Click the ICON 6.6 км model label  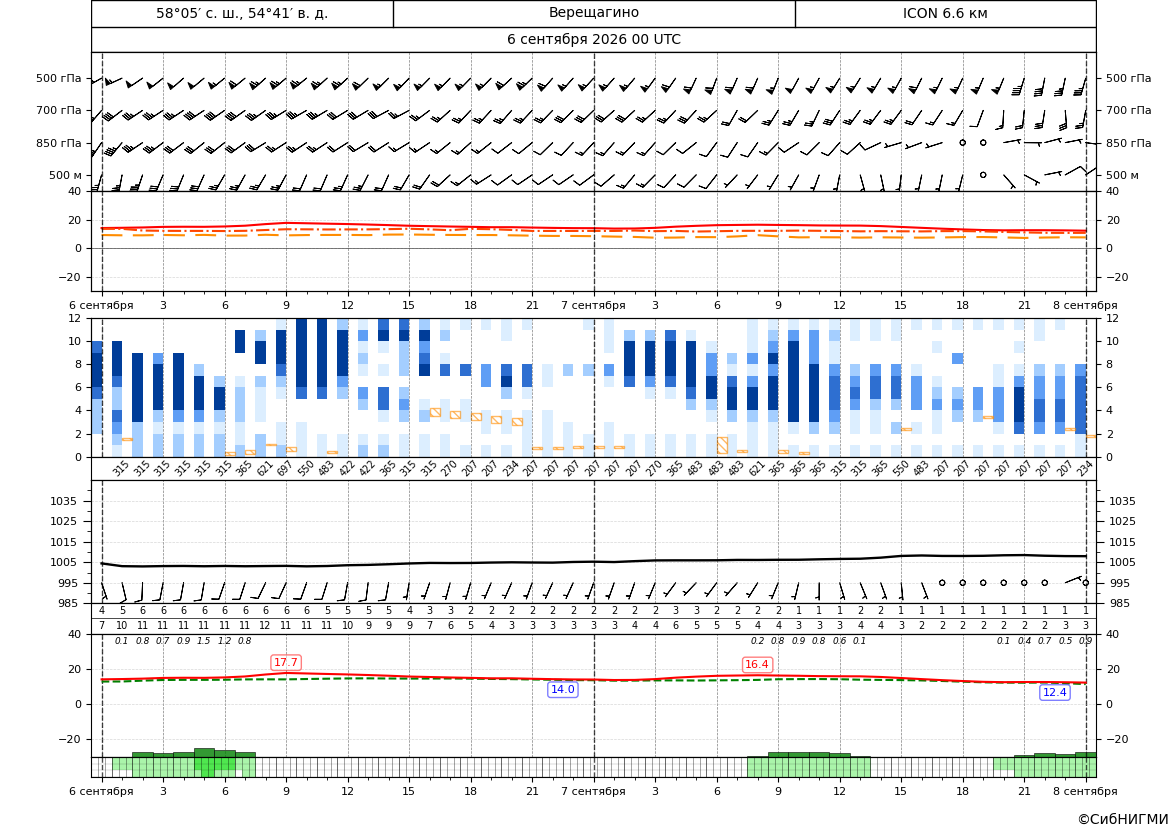coord(945,13)
